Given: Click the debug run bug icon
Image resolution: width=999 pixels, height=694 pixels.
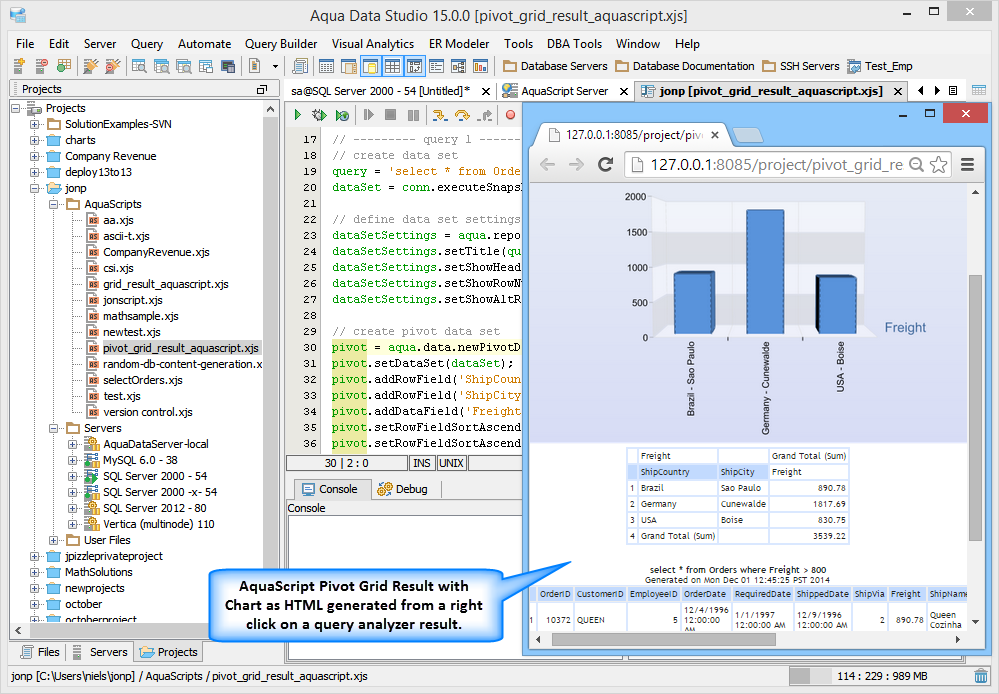Looking at the screenshot, I should click(319, 115).
